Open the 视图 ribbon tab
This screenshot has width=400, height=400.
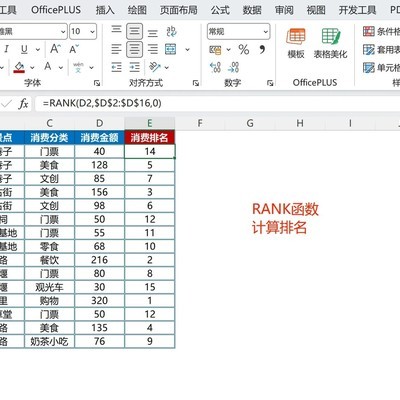316,10
